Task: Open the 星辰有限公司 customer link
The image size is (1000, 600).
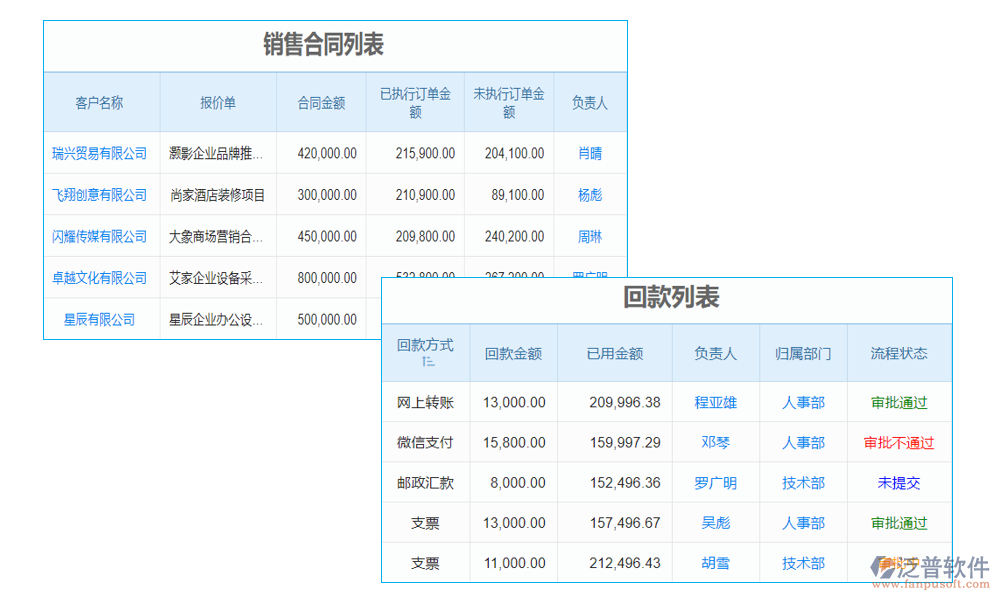Action: (100, 319)
